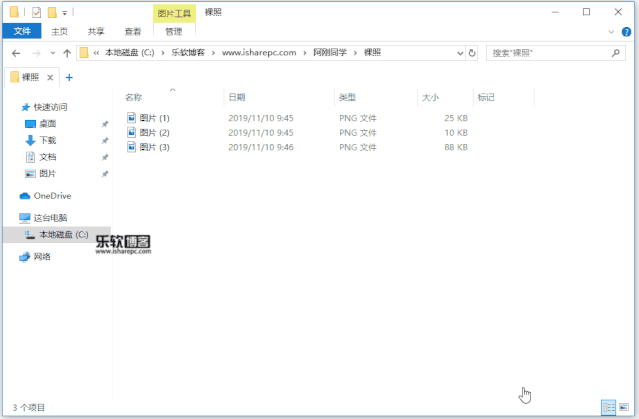
Task: Click www.isharepc.com in the address breadcrumb
Action: pos(259,53)
